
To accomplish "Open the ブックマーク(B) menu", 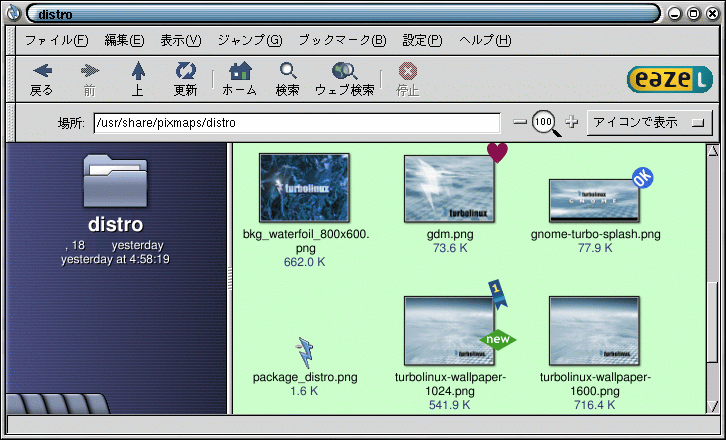I will click(x=342, y=41).
